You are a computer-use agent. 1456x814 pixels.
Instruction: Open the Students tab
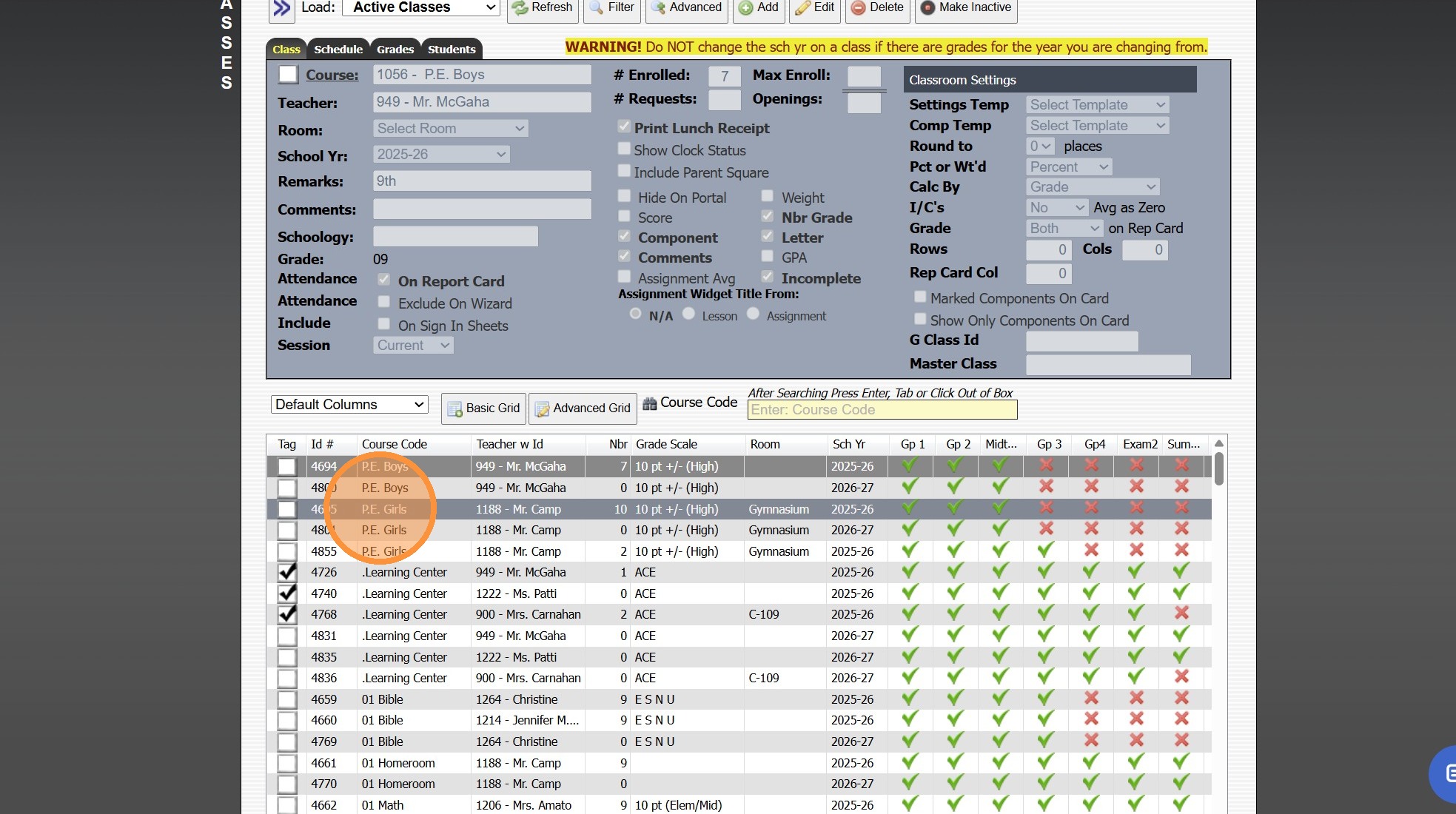[x=451, y=50]
